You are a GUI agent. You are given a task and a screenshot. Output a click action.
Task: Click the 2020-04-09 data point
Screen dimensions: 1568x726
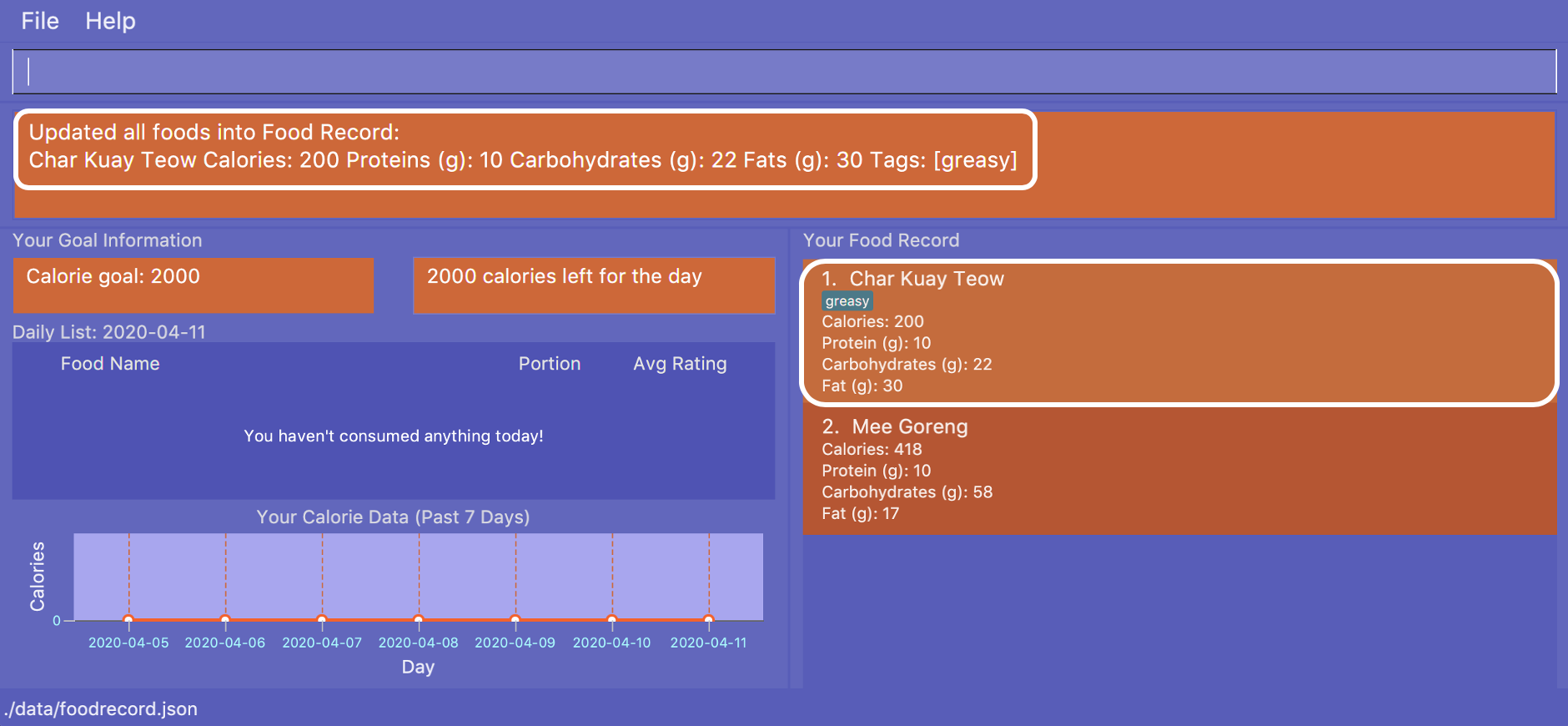515,619
